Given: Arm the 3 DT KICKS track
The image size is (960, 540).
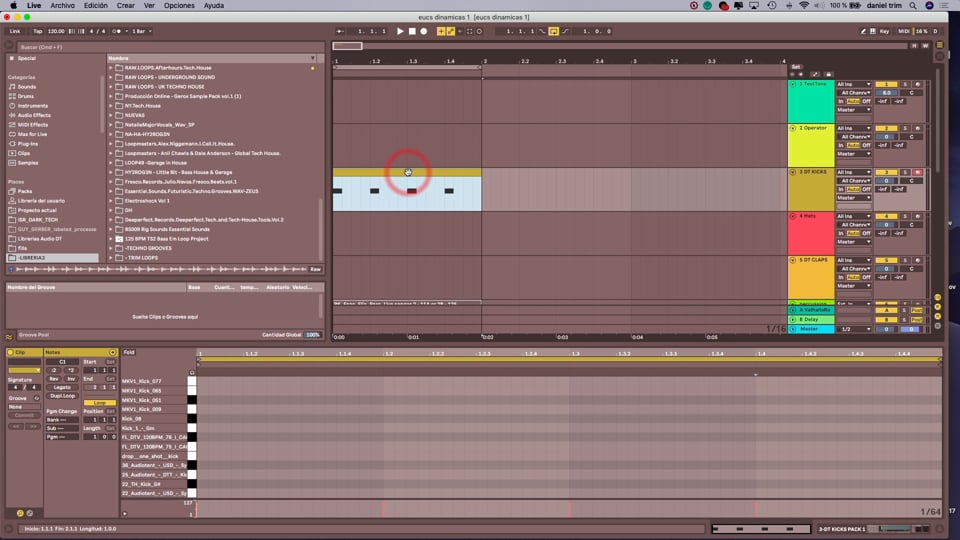Looking at the screenshot, I should [917, 173].
